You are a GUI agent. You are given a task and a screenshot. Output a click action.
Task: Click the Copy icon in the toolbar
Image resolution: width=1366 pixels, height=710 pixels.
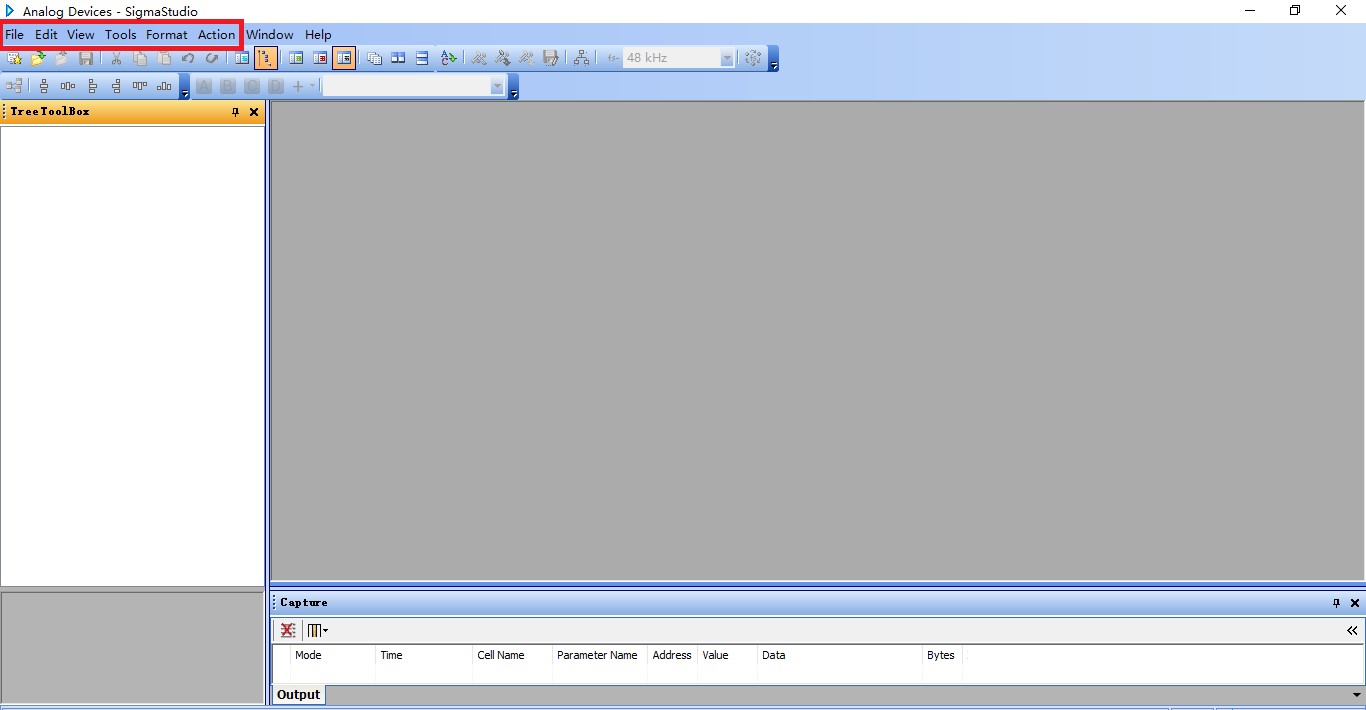coord(140,58)
